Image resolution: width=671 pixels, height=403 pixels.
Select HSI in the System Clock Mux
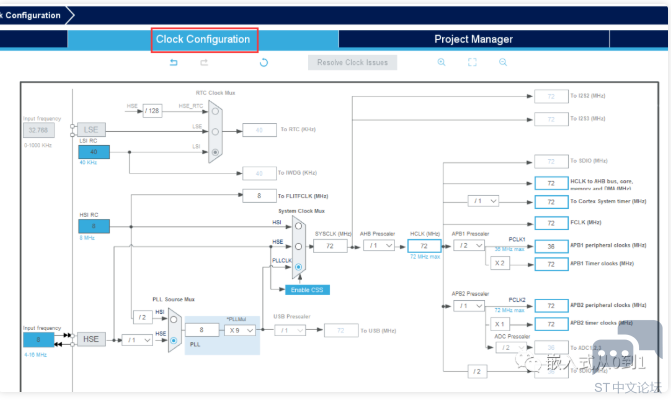pyautogui.click(x=298, y=226)
